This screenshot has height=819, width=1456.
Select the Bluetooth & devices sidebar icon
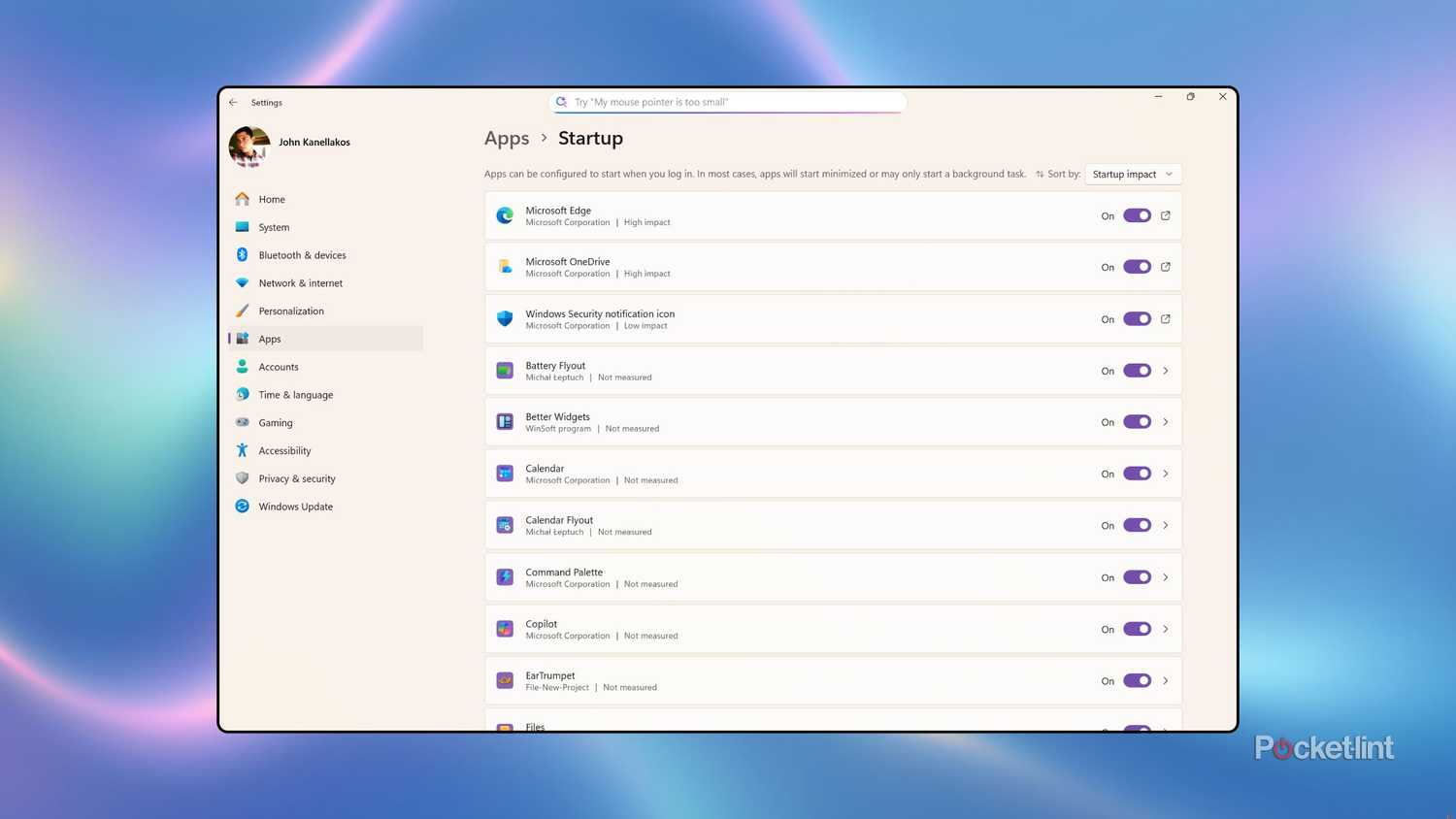[x=242, y=254]
